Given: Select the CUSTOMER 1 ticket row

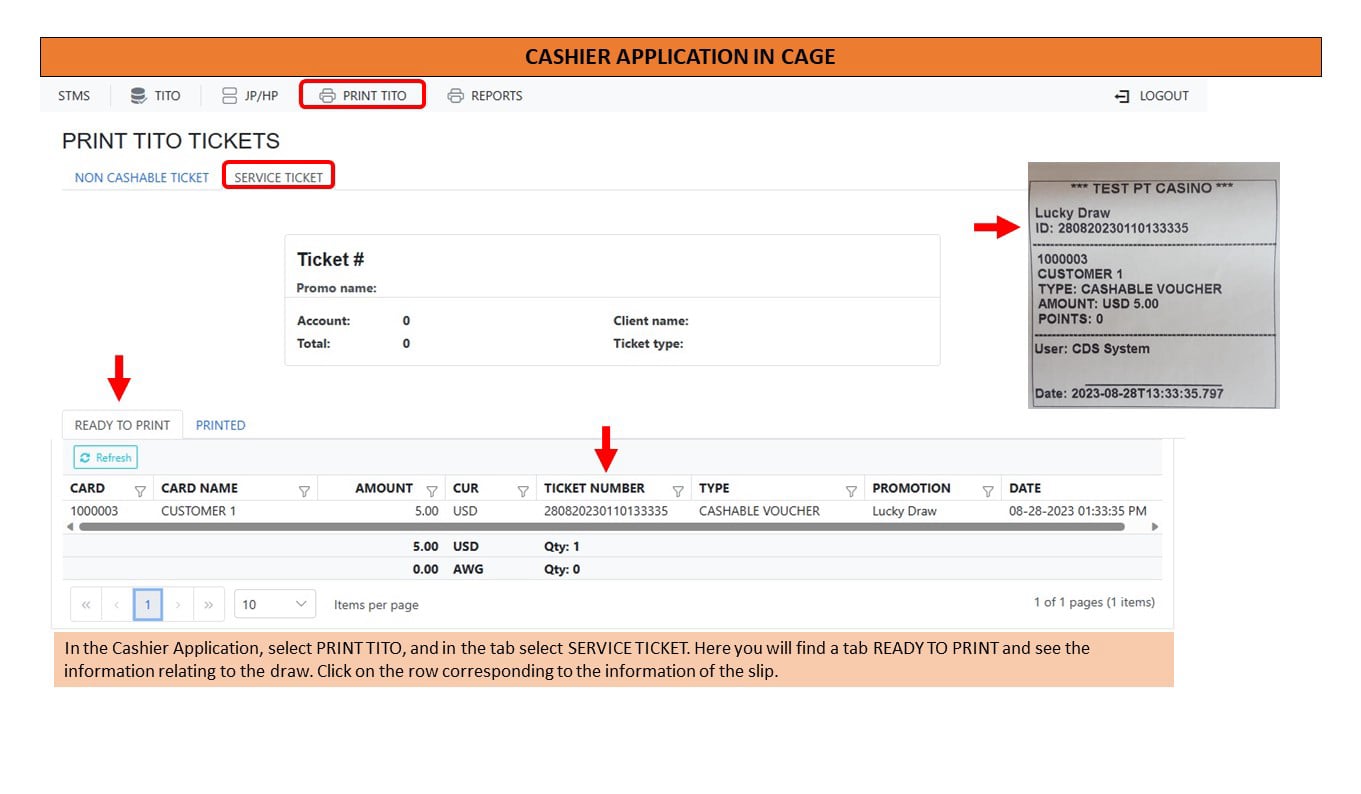Looking at the screenshot, I should [612, 511].
